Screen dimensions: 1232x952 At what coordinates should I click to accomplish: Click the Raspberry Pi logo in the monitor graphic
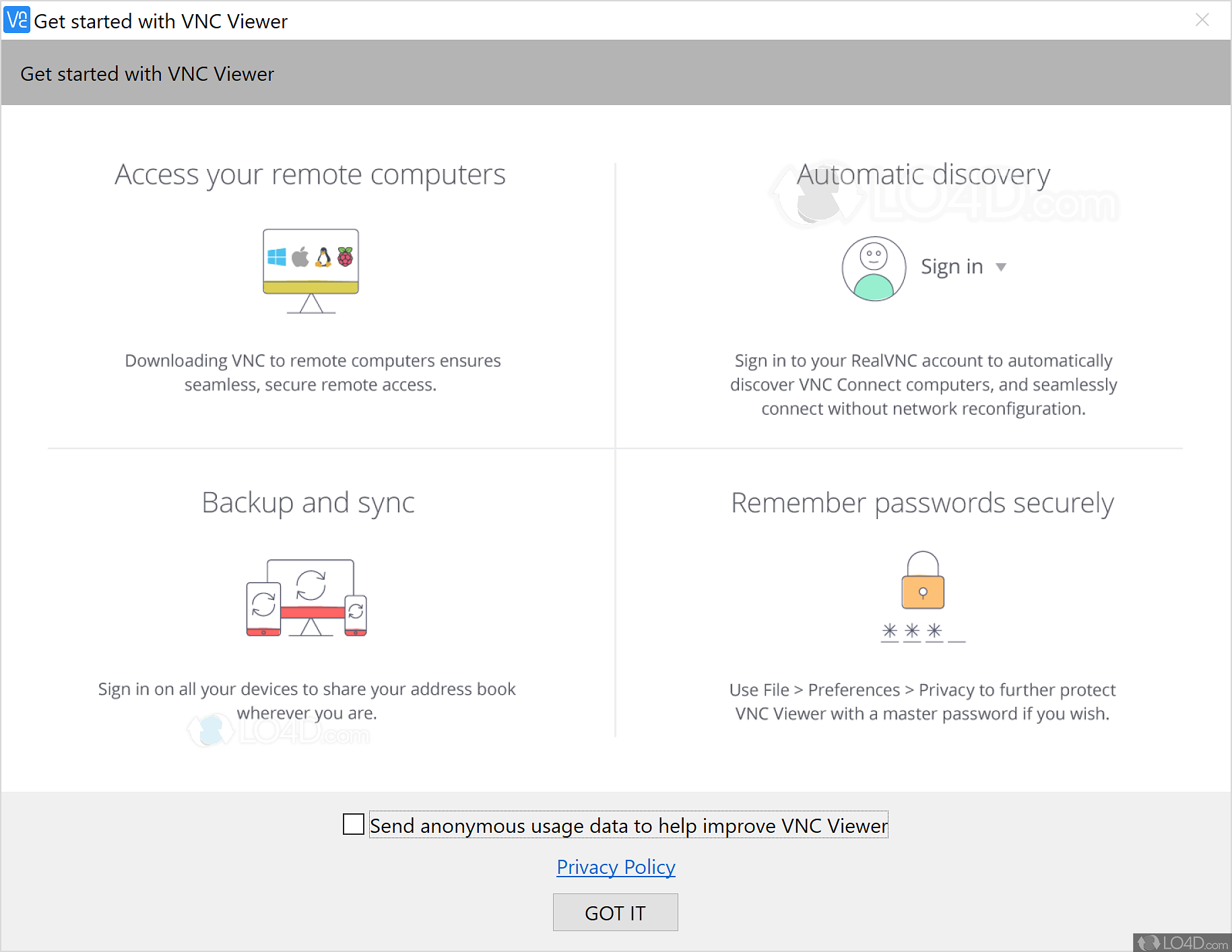point(346,257)
